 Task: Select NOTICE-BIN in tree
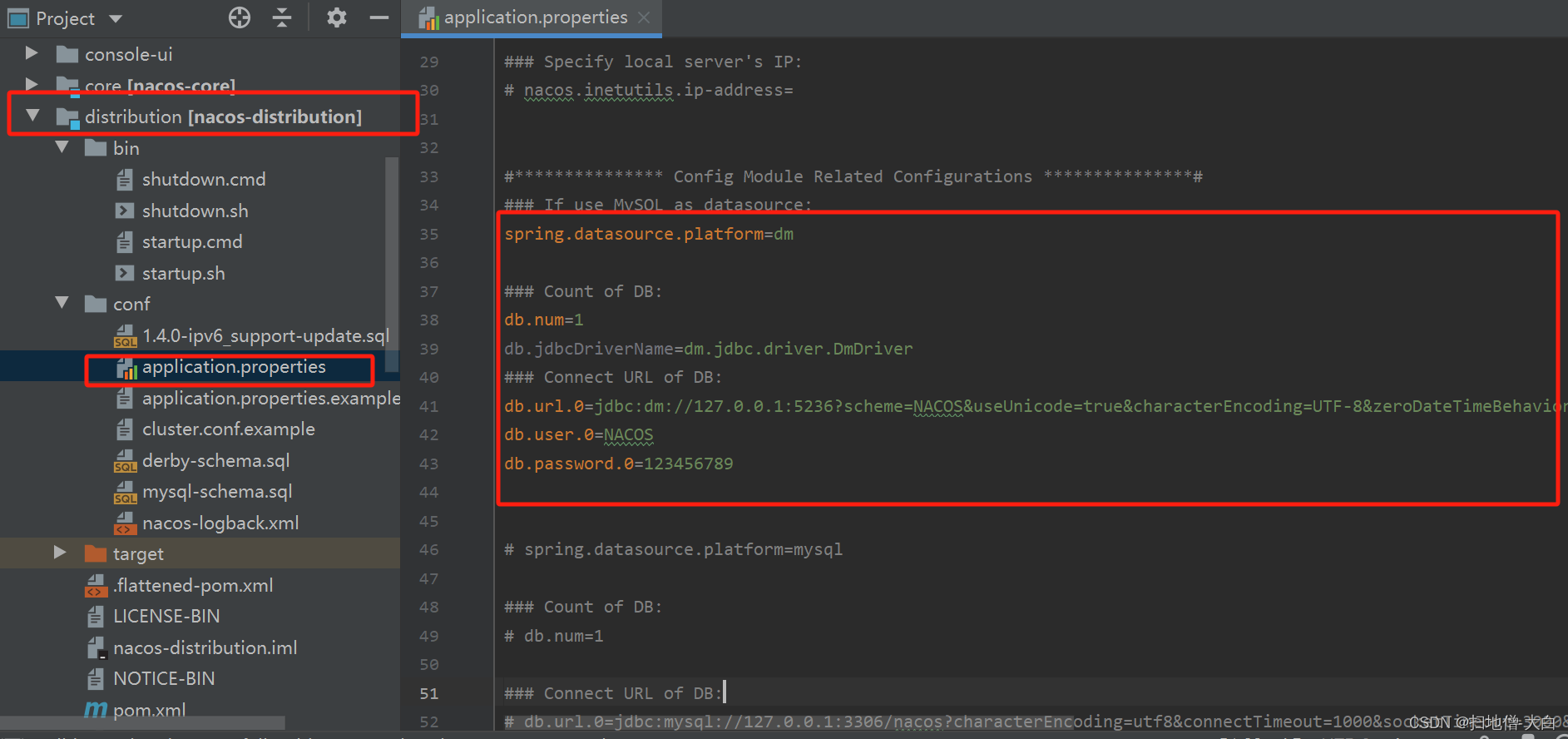tap(164, 678)
